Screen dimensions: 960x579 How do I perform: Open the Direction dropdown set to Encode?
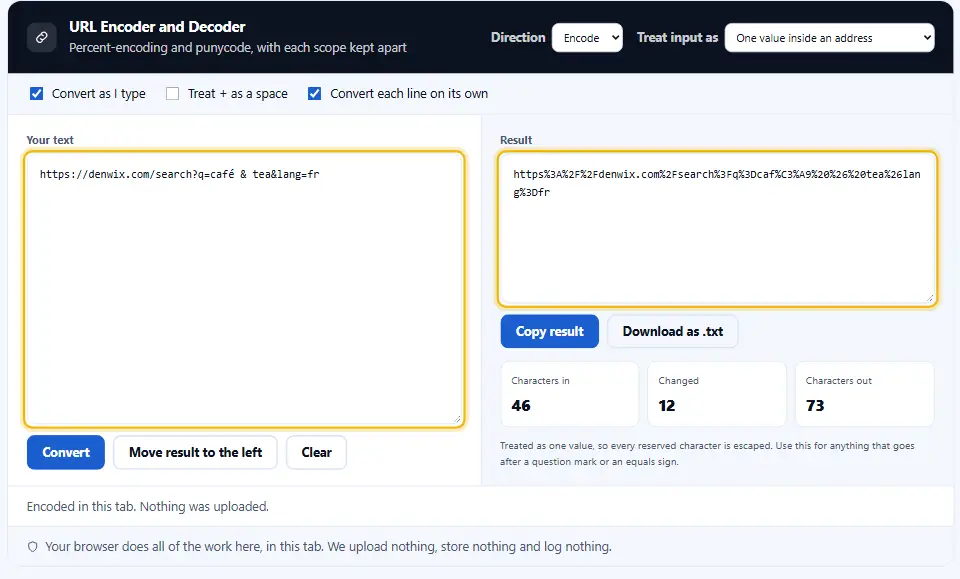pyautogui.click(x=587, y=38)
